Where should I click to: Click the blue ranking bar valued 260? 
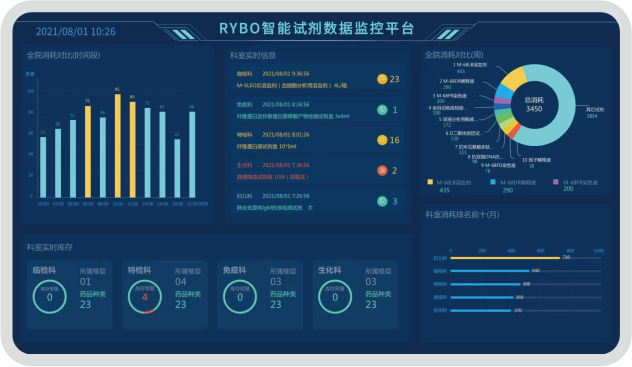pos(482,297)
